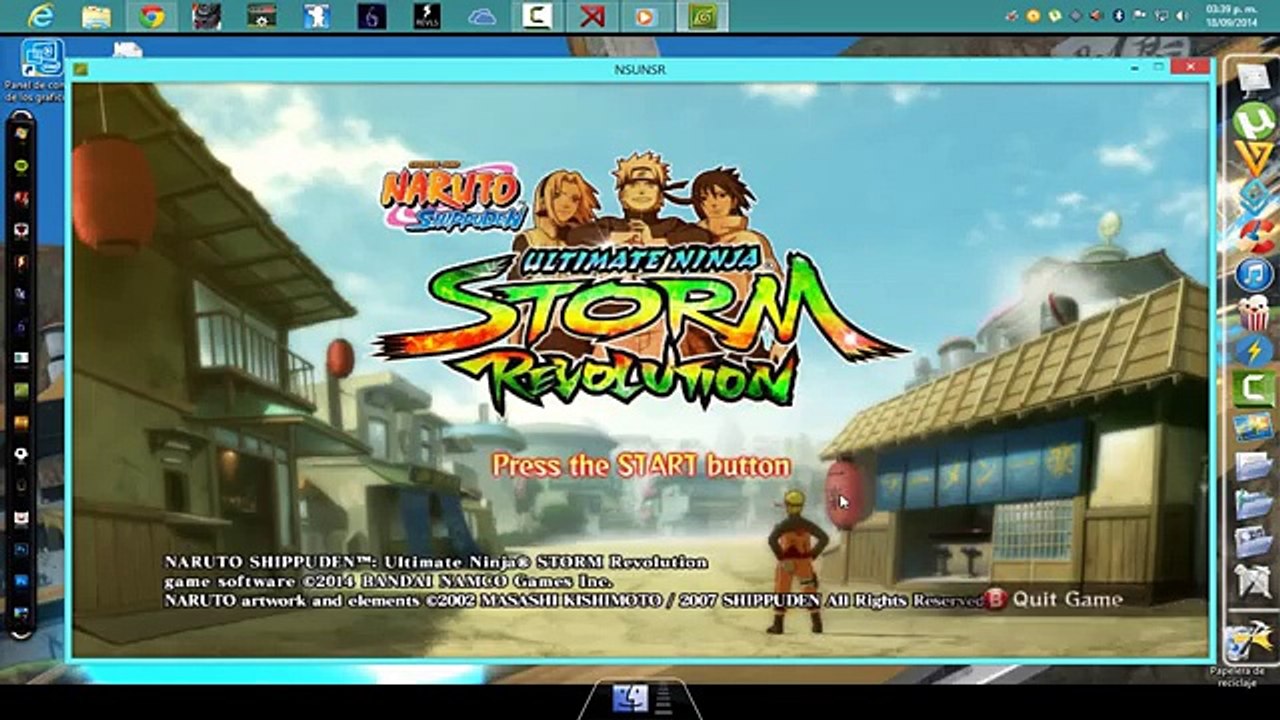Click the BANDAI NAMCO Games copyright line
Screen dimensions: 1280x720
click(x=388, y=581)
